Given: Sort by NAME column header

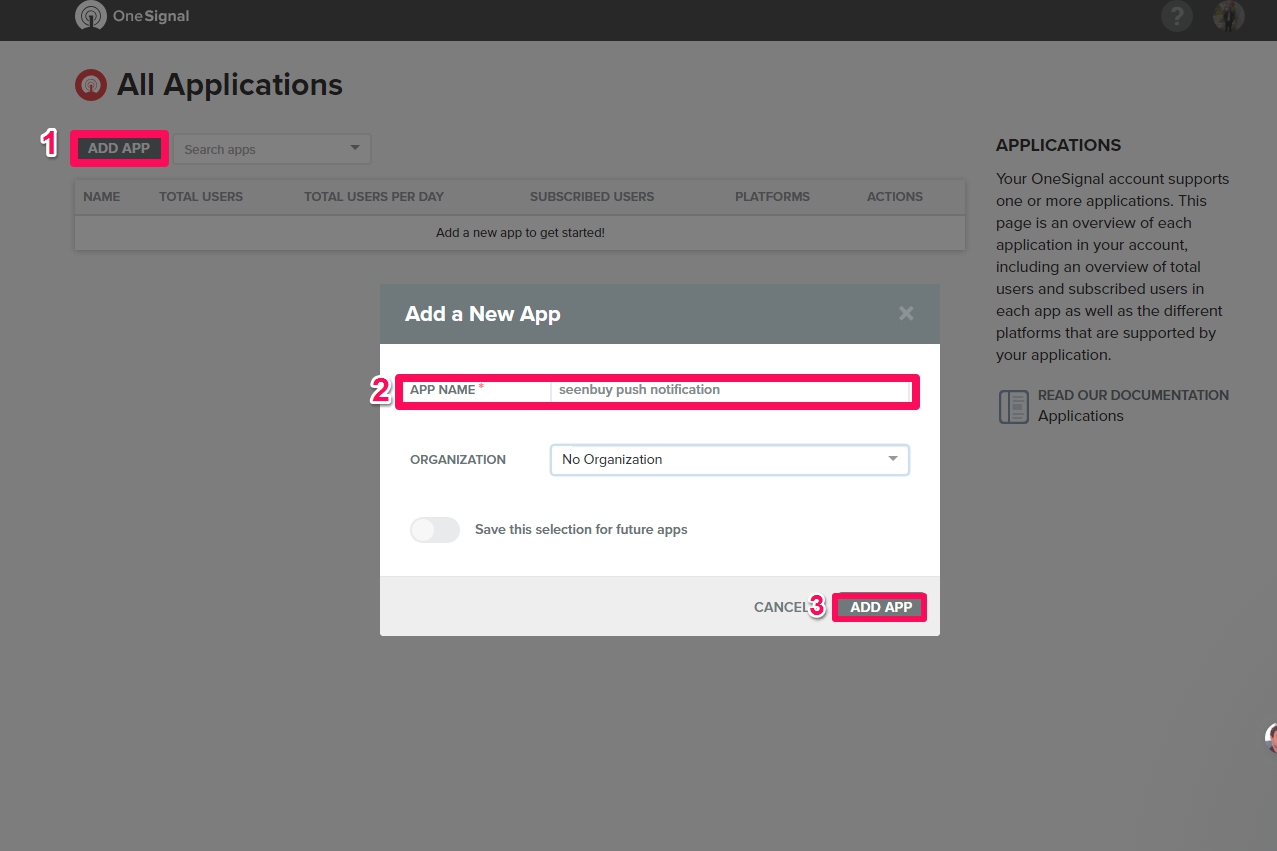Looking at the screenshot, I should coord(102,197).
